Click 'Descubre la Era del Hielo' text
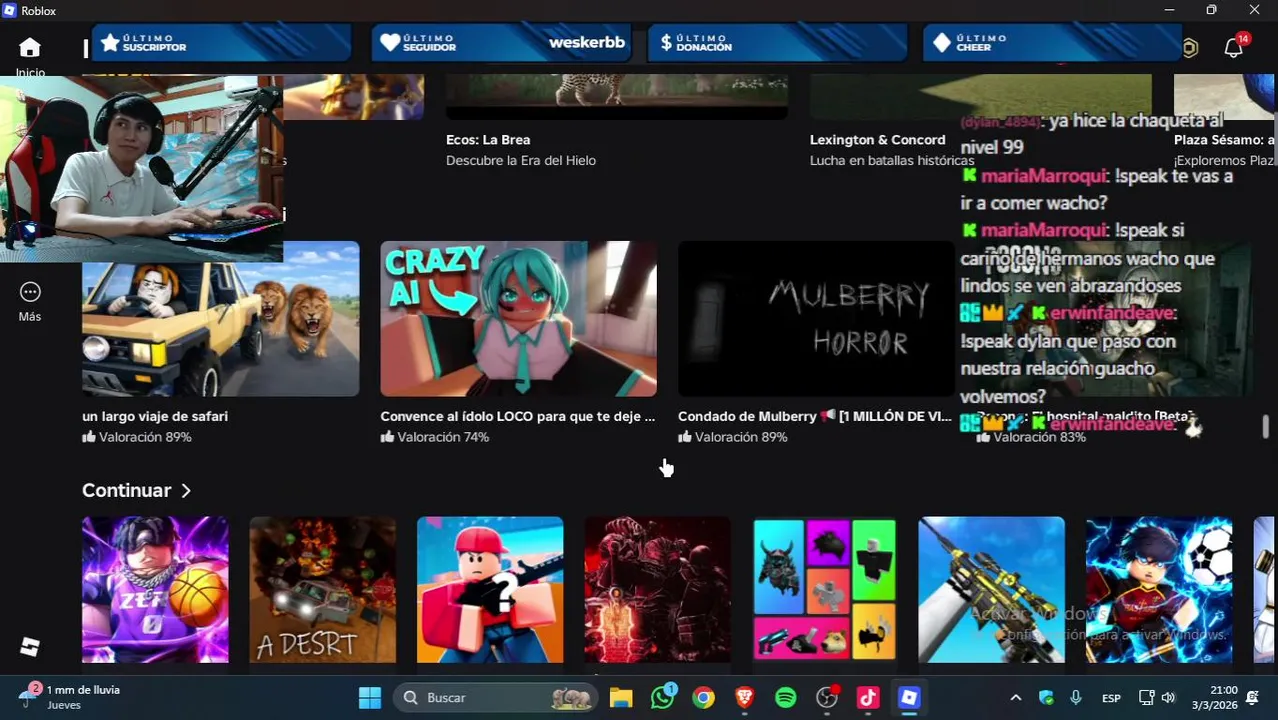The width and height of the screenshot is (1278, 720). [x=521, y=160]
